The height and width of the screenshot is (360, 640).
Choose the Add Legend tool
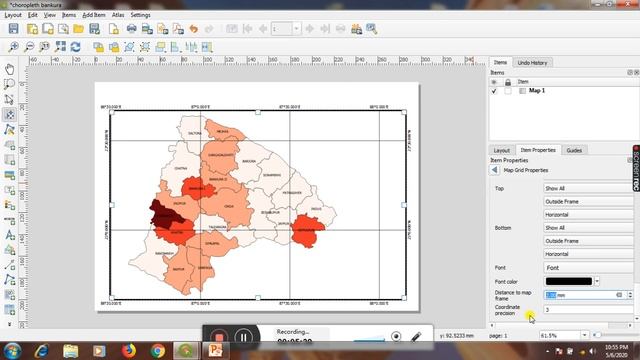[x=9, y=205]
